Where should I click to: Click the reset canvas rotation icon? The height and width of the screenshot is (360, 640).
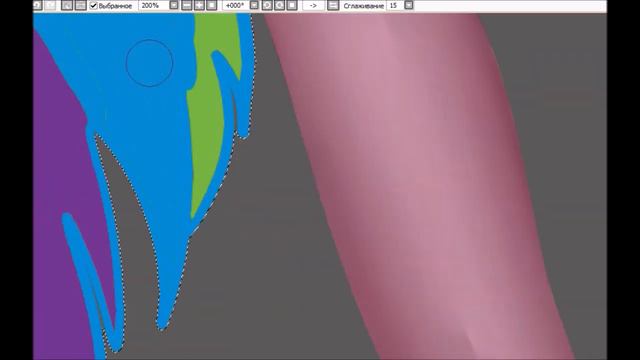point(292,5)
